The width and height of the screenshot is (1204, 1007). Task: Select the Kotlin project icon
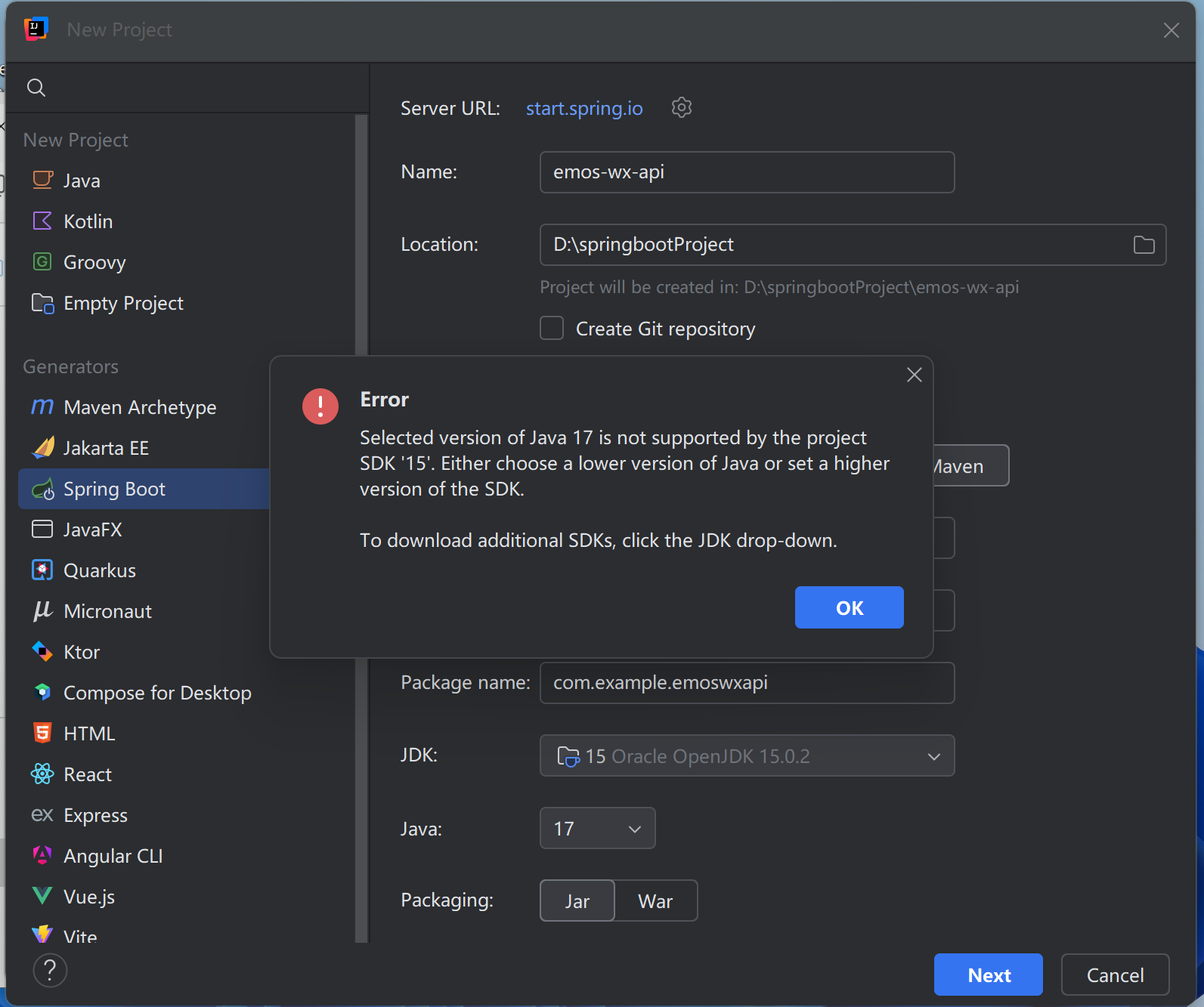click(42, 221)
